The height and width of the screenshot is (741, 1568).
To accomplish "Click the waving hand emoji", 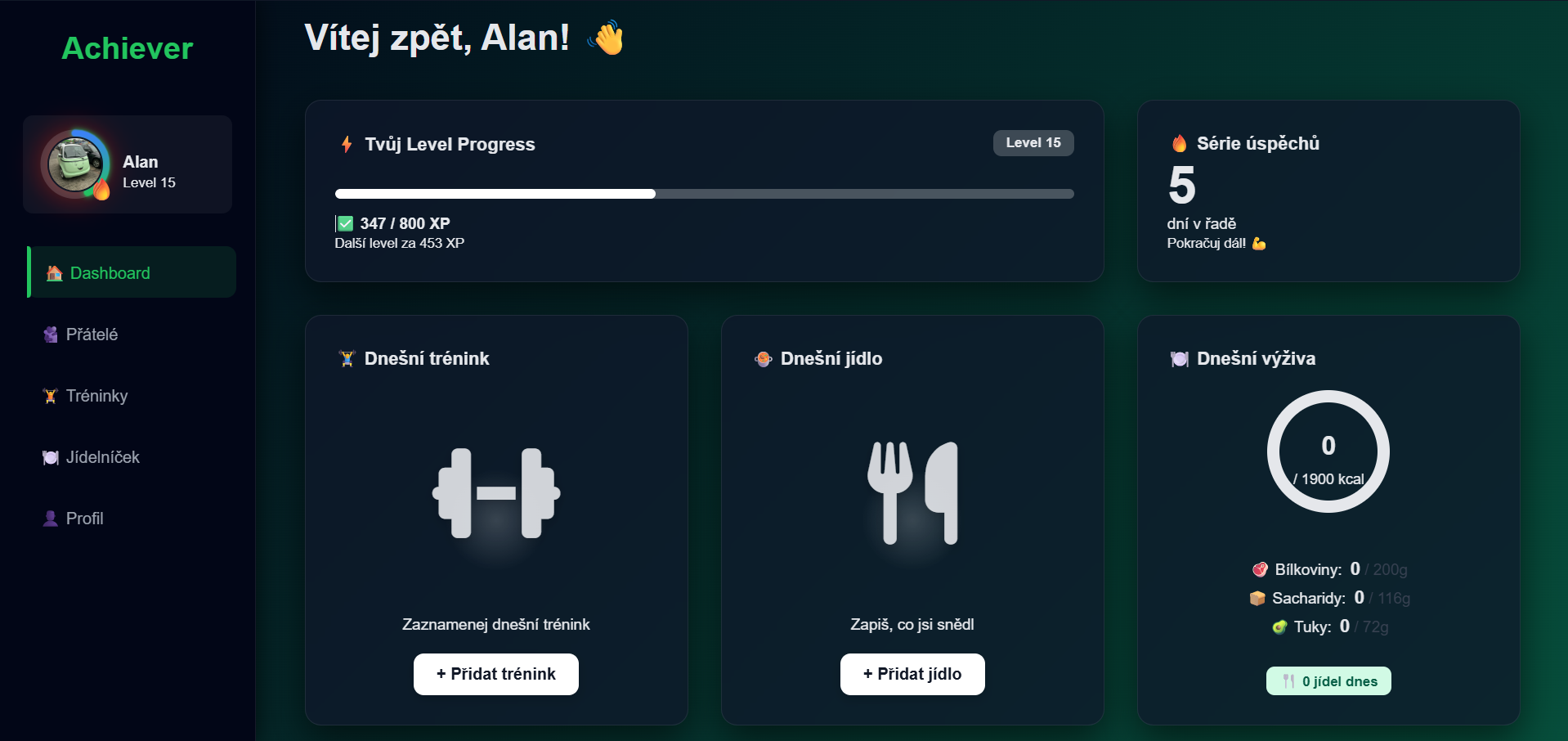I will click(606, 38).
